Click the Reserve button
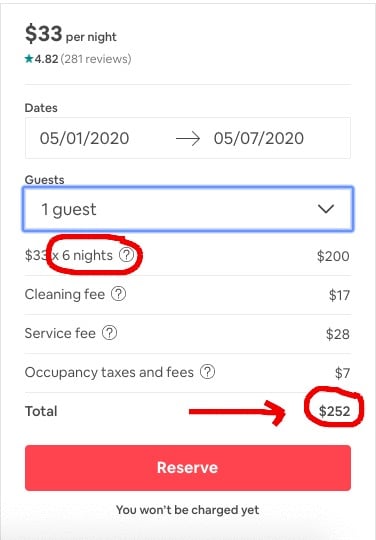Image resolution: width=376 pixels, height=540 pixels. click(x=188, y=468)
